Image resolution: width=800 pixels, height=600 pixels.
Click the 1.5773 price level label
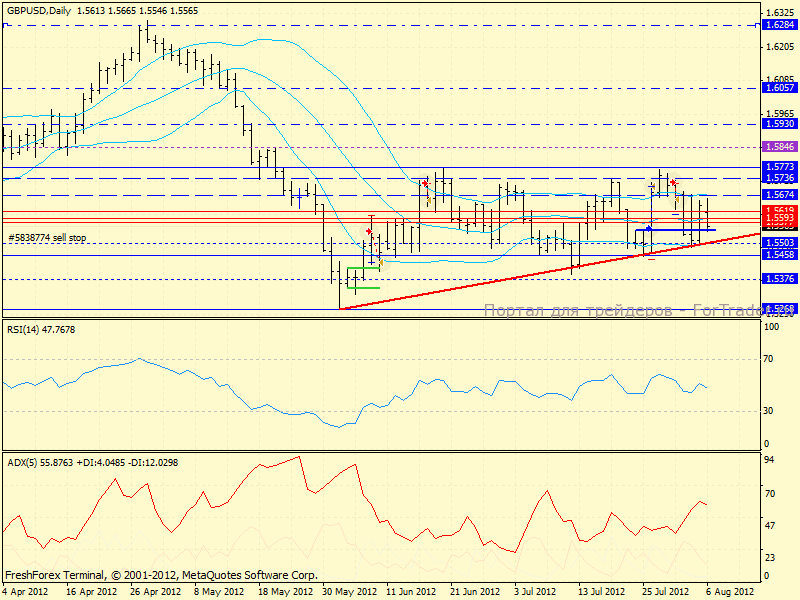point(778,167)
